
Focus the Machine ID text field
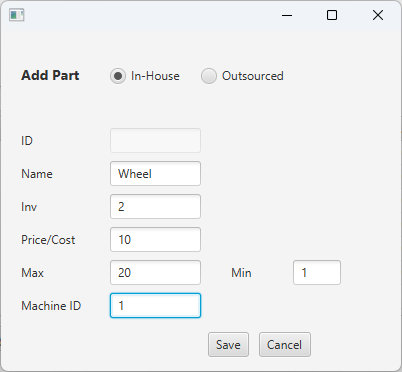pyautogui.click(x=155, y=306)
